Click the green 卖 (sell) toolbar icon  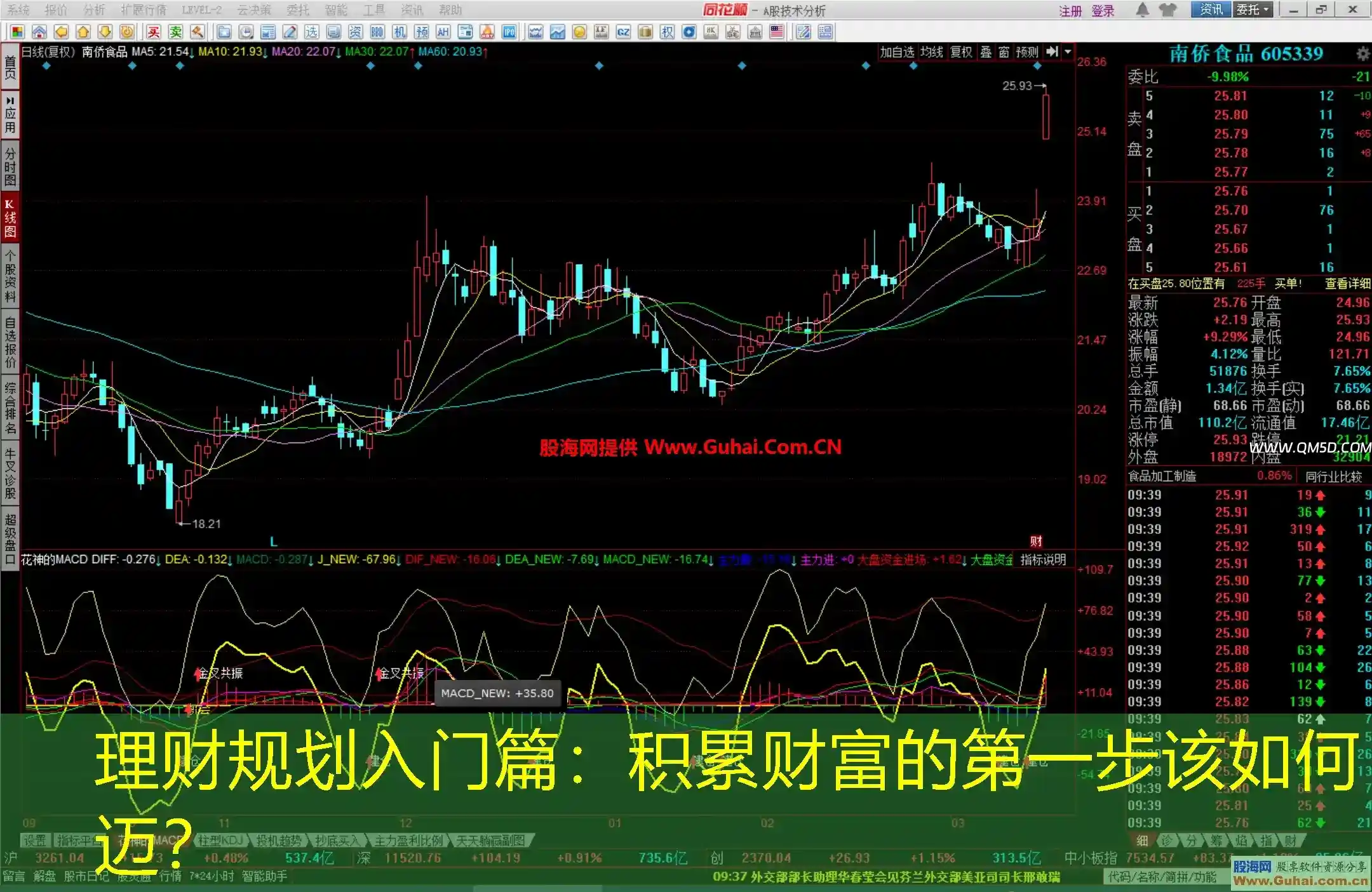click(176, 32)
